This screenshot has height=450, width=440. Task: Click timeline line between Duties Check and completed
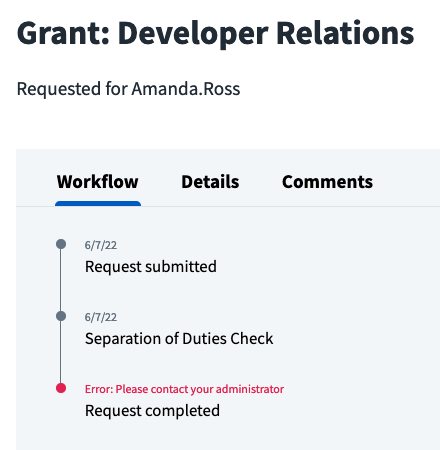61,352
